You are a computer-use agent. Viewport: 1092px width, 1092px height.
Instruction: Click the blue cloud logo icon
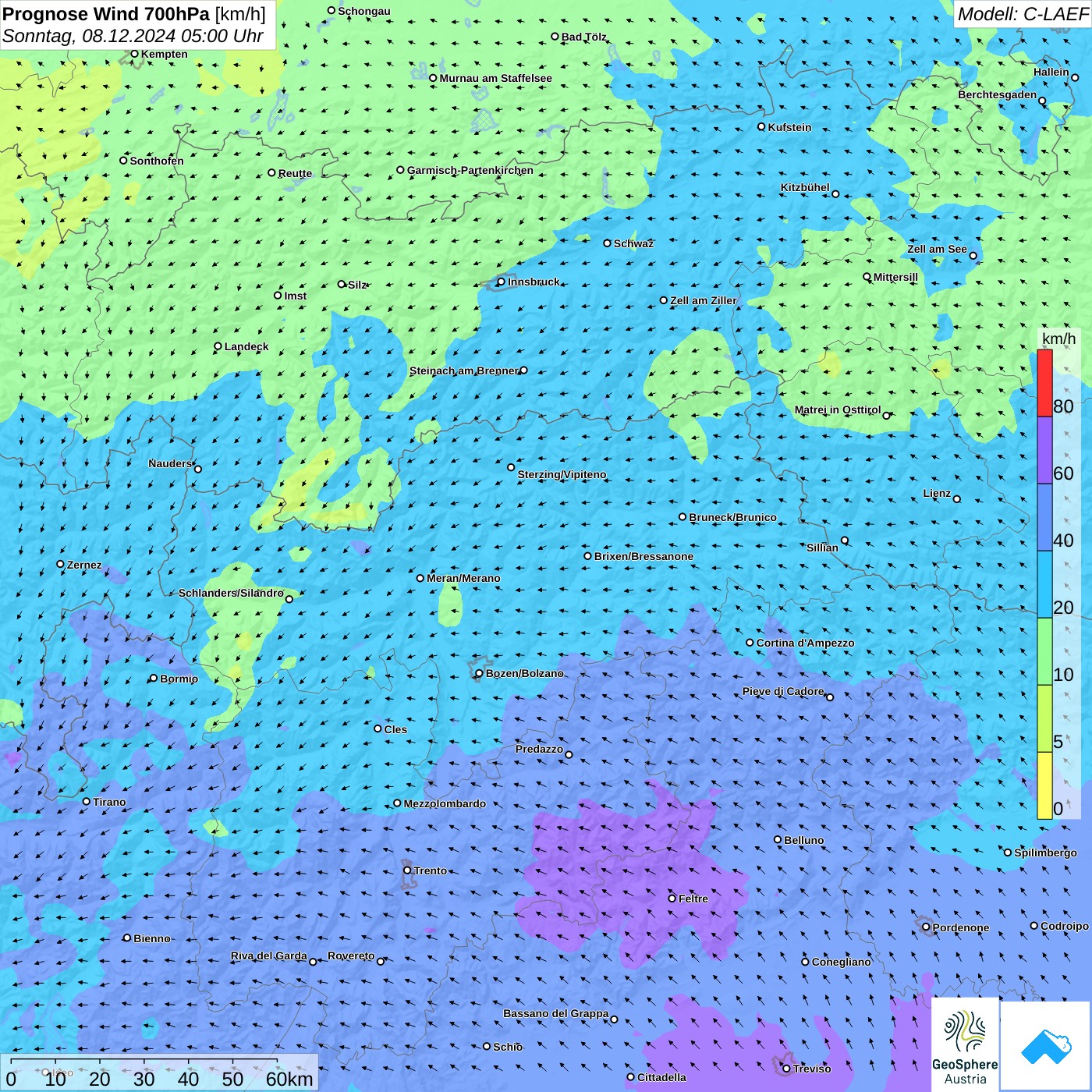(1046, 1046)
